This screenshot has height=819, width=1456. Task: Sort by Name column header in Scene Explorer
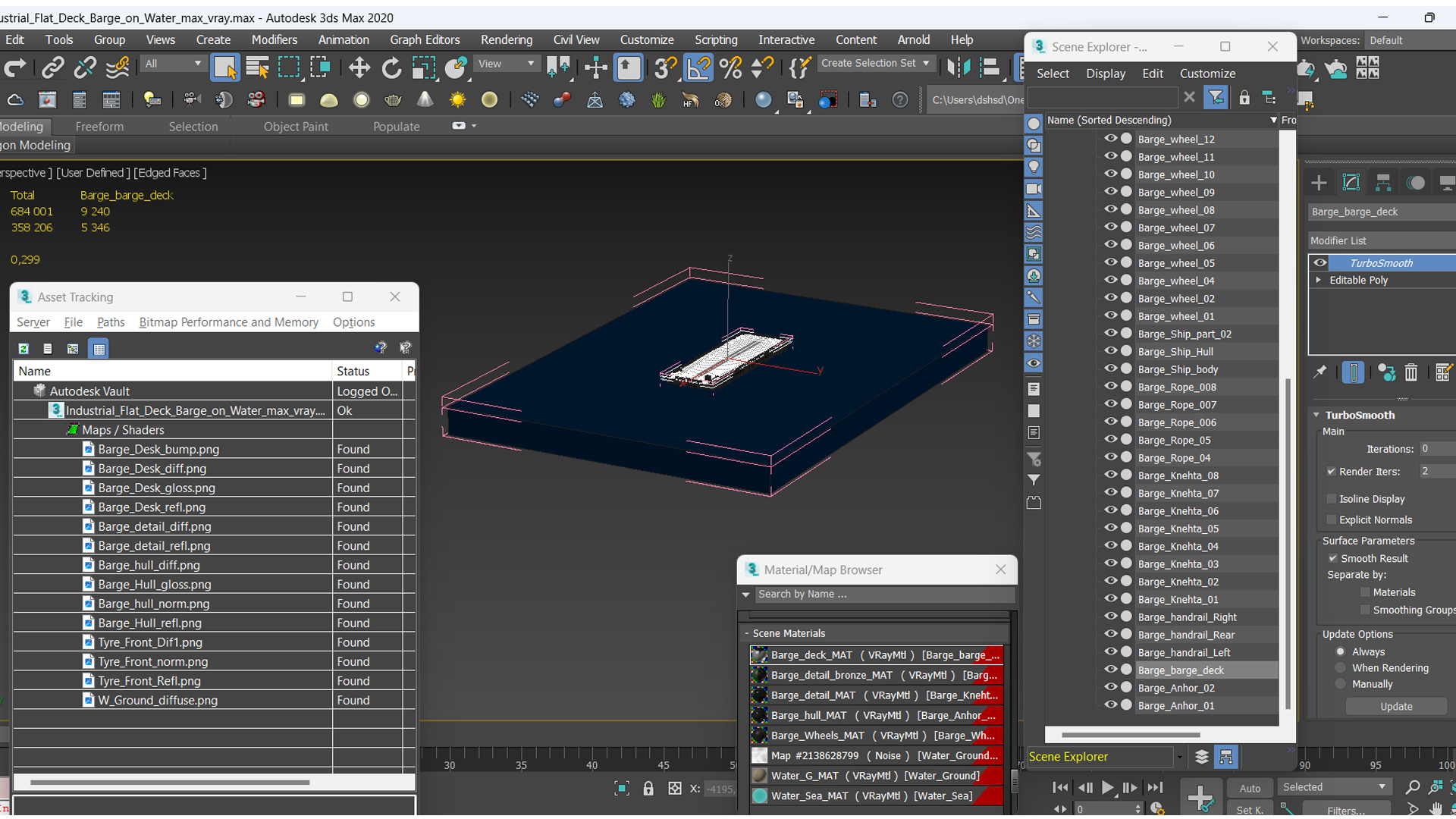(1159, 120)
